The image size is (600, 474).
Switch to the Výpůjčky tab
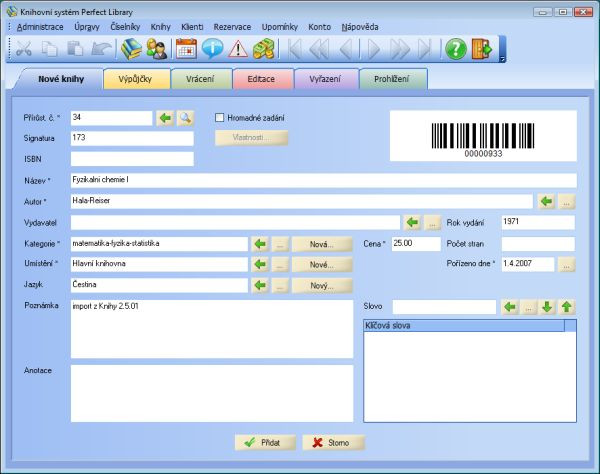click(137, 79)
